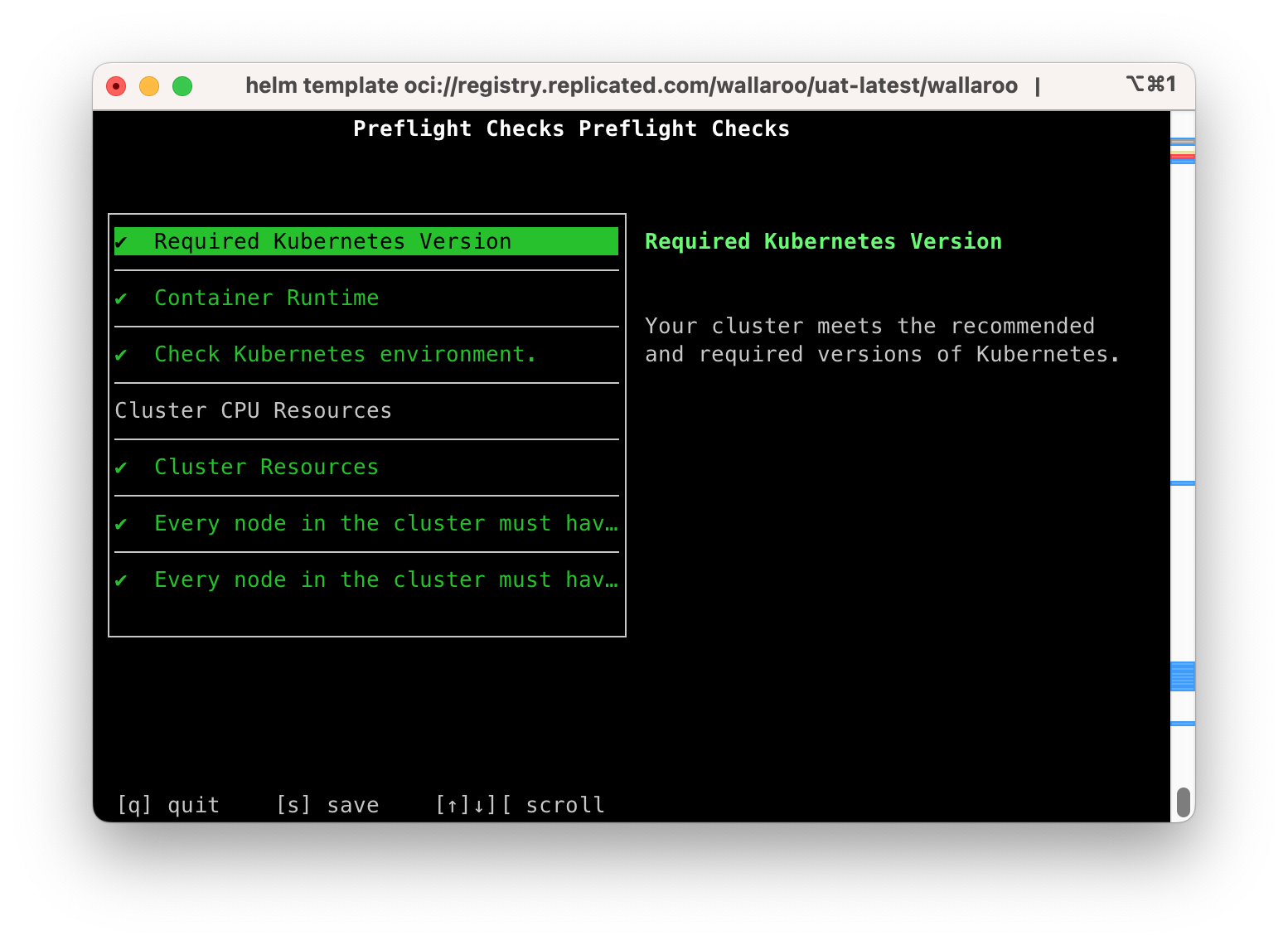This screenshot has height=945, width=1288.
Task: Click the helm template command in title bar
Action: click(x=632, y=85)
